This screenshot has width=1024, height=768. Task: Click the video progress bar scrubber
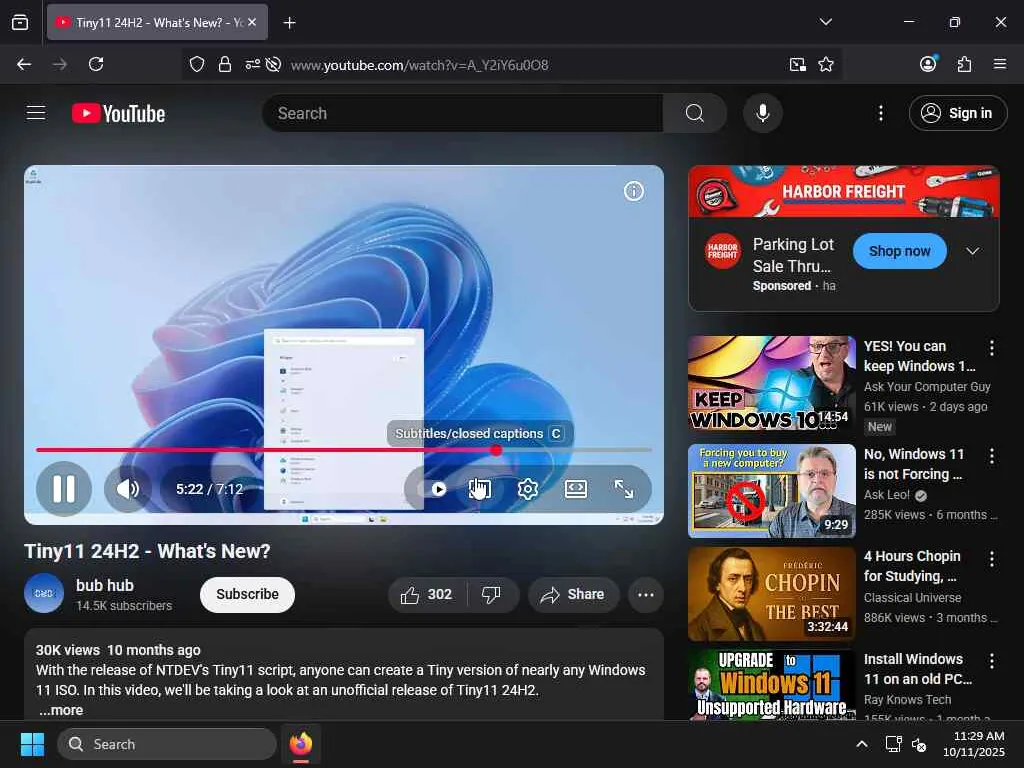click(496, 450)
